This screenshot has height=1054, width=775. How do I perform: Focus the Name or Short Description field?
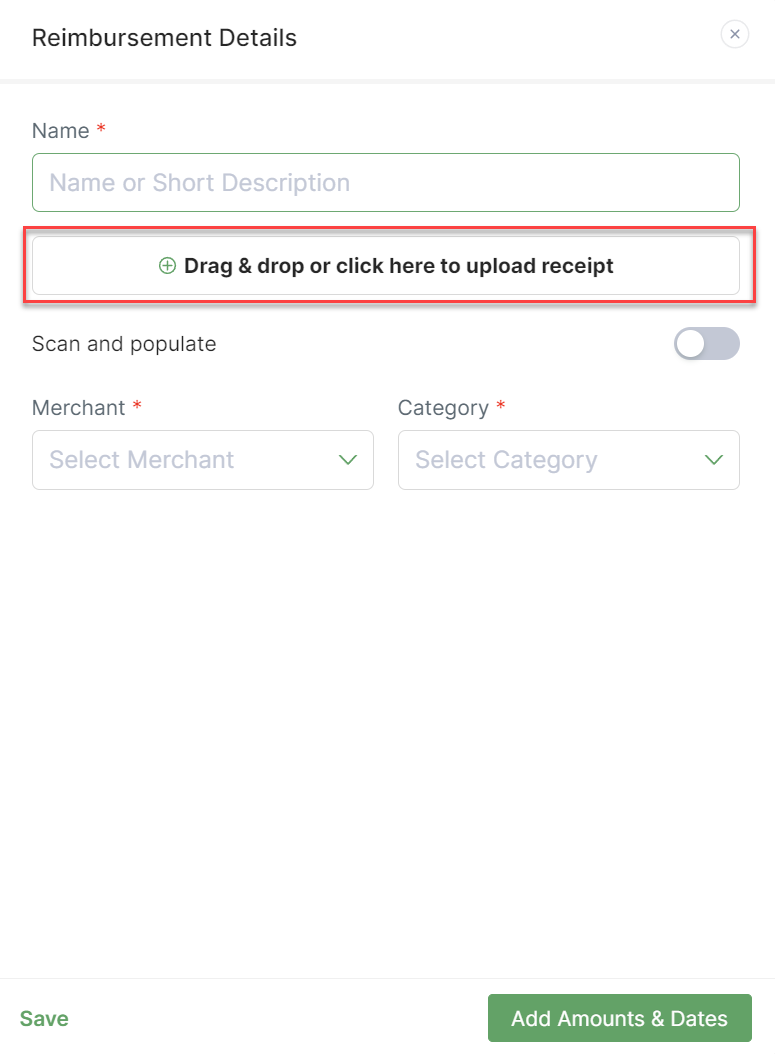pyautogui.click(x=385, y=183)
